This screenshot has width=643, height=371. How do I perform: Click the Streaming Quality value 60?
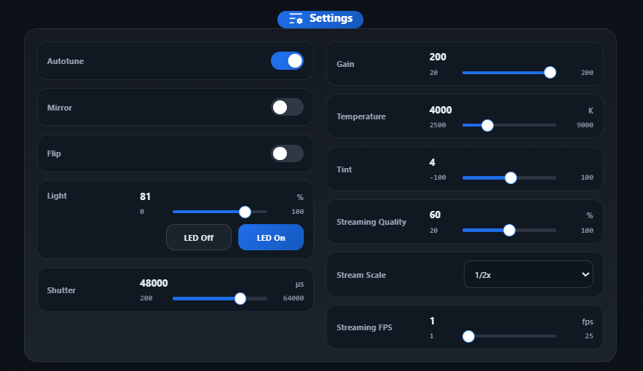coord(435,215)
